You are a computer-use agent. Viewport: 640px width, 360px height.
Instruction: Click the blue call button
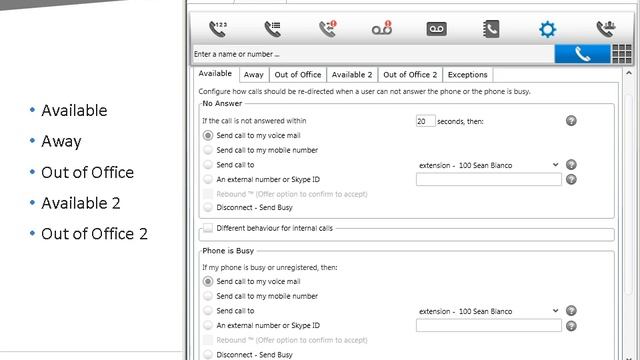click(x=582, y=54)
